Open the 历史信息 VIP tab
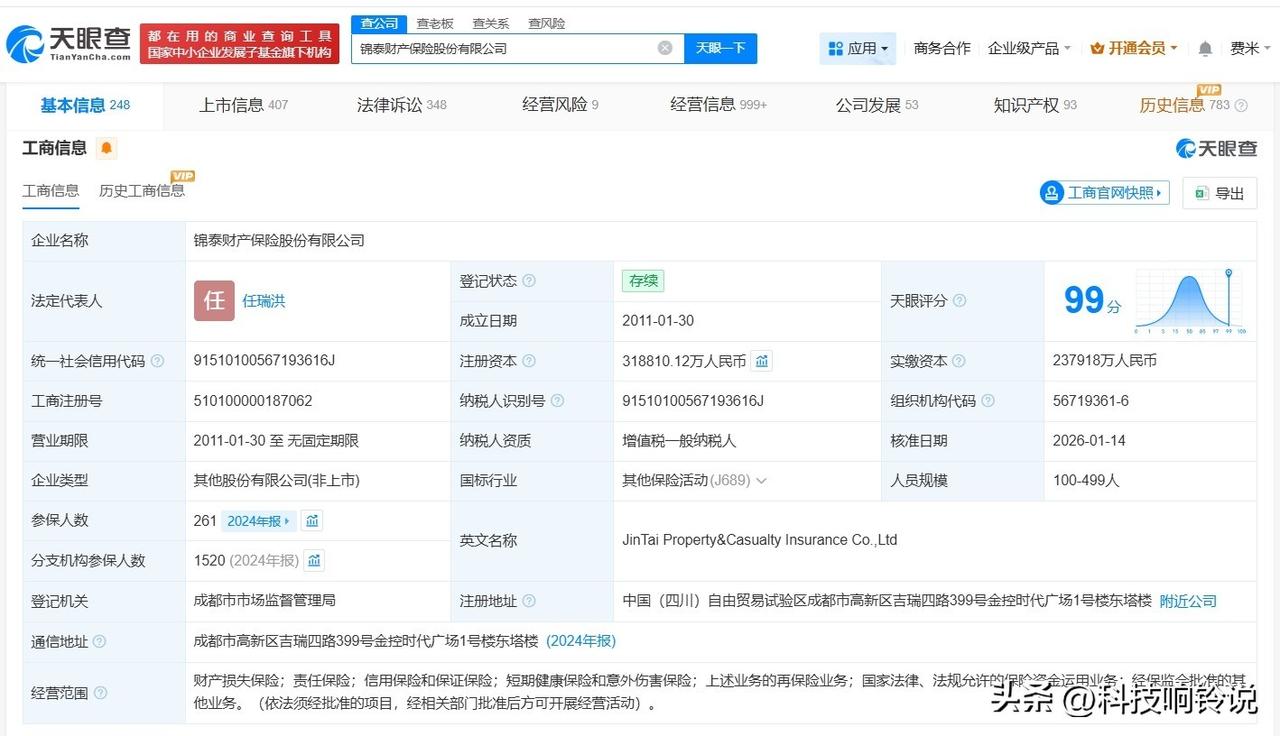The width and height of the screenshot is (1280, 736). pos(1185,105)
